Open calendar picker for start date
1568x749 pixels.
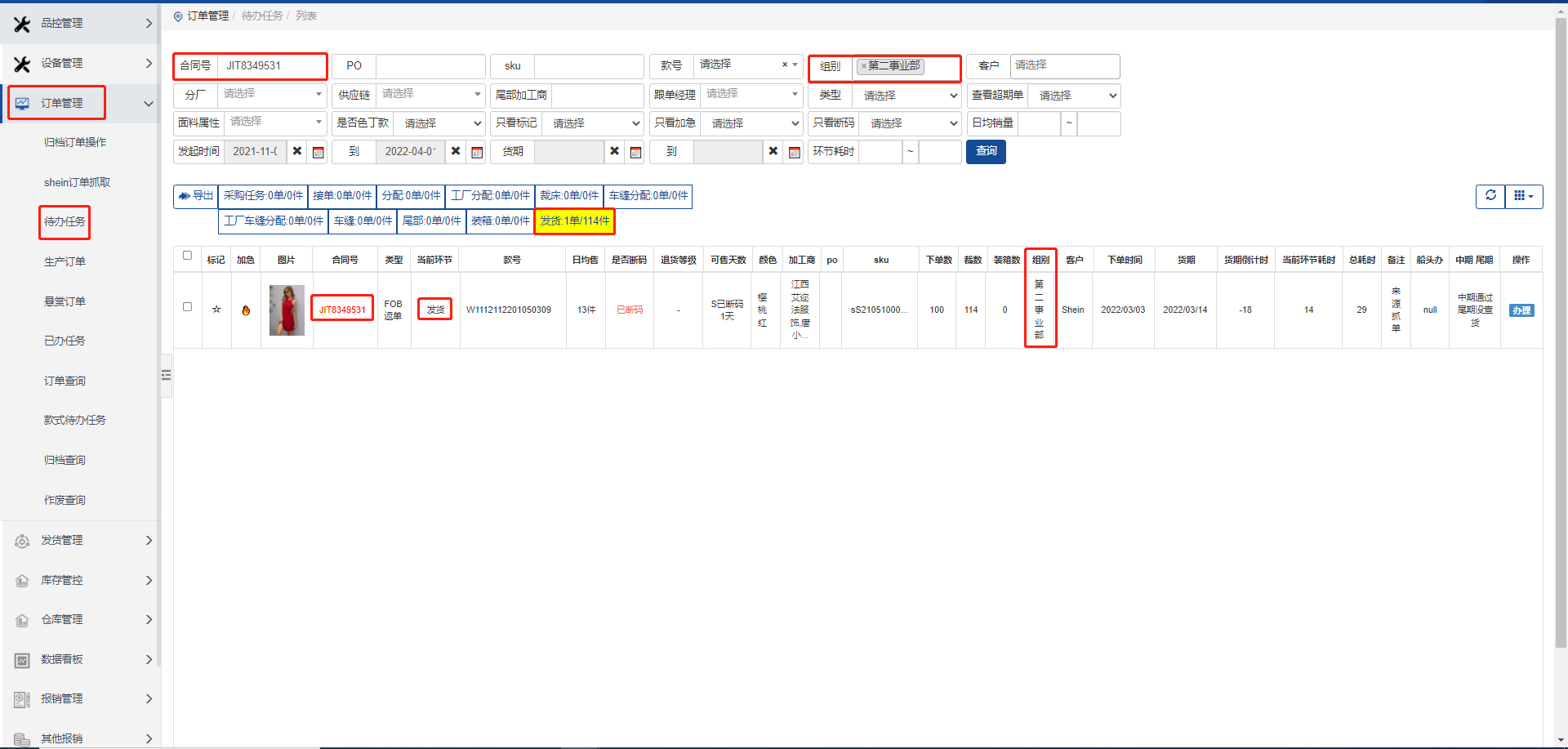(x=318, y=152)
